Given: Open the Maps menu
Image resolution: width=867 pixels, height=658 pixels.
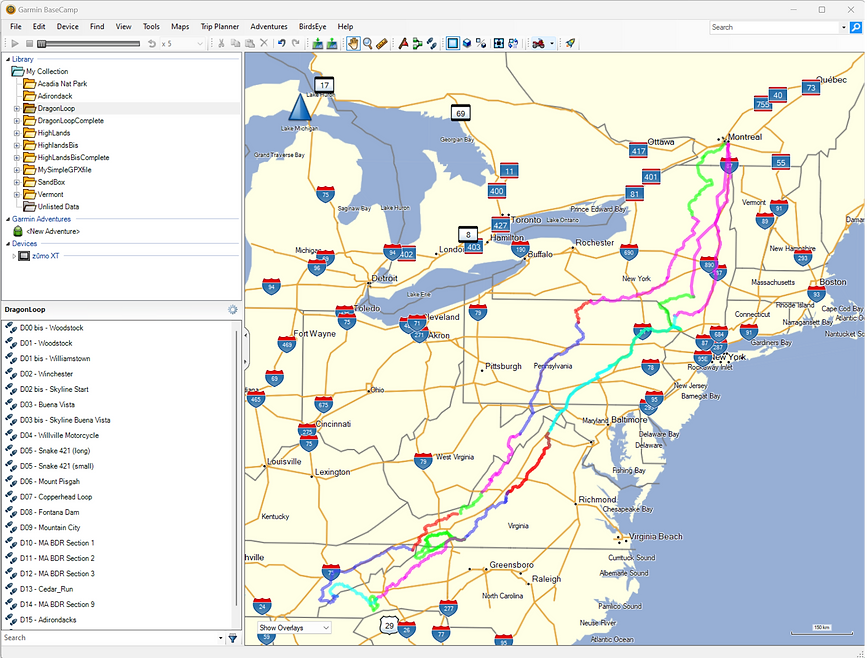Looking at the screenshot, I should 180,27.
